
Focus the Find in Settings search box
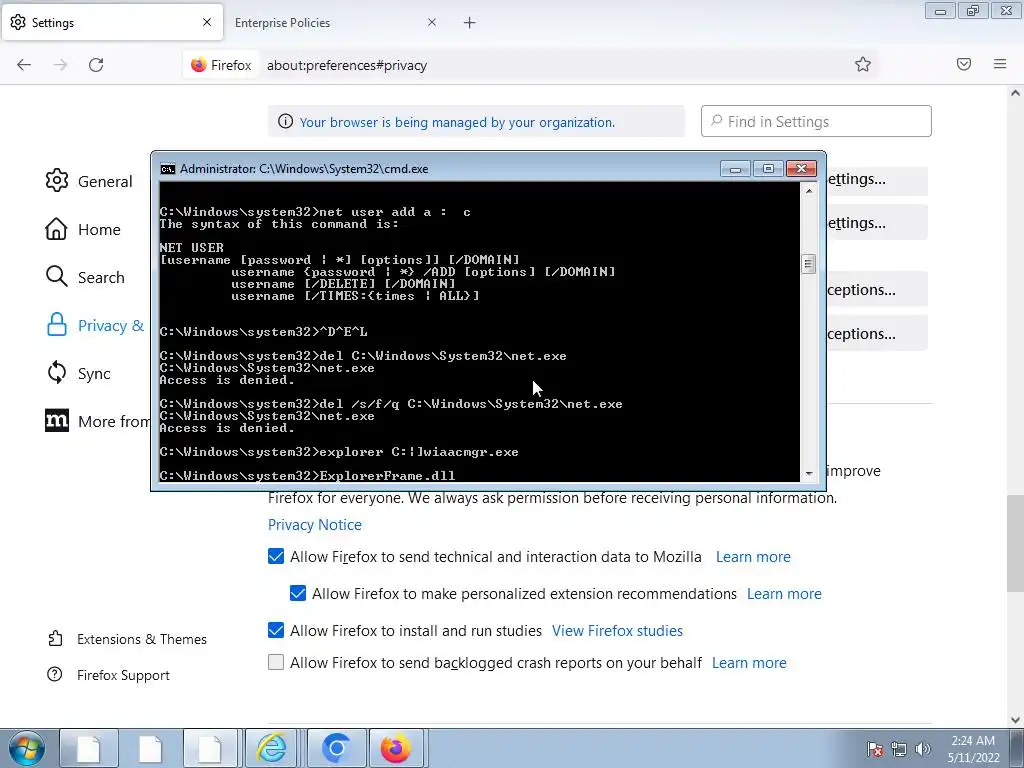(816, 121)
